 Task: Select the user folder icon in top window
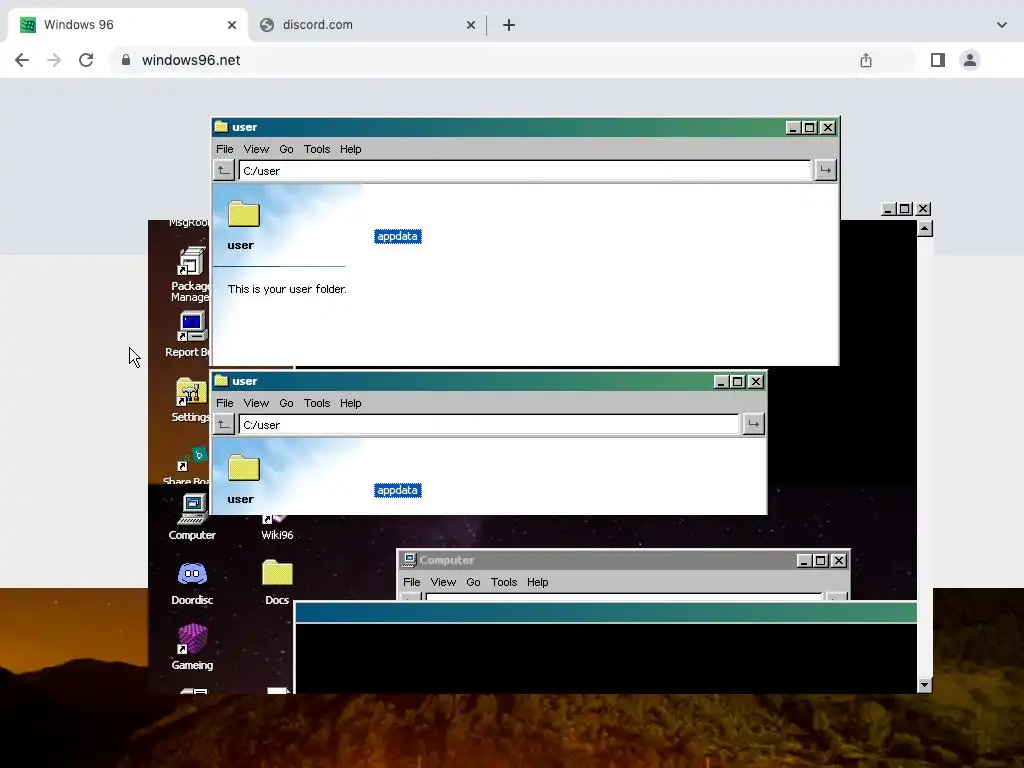[244, 214]
